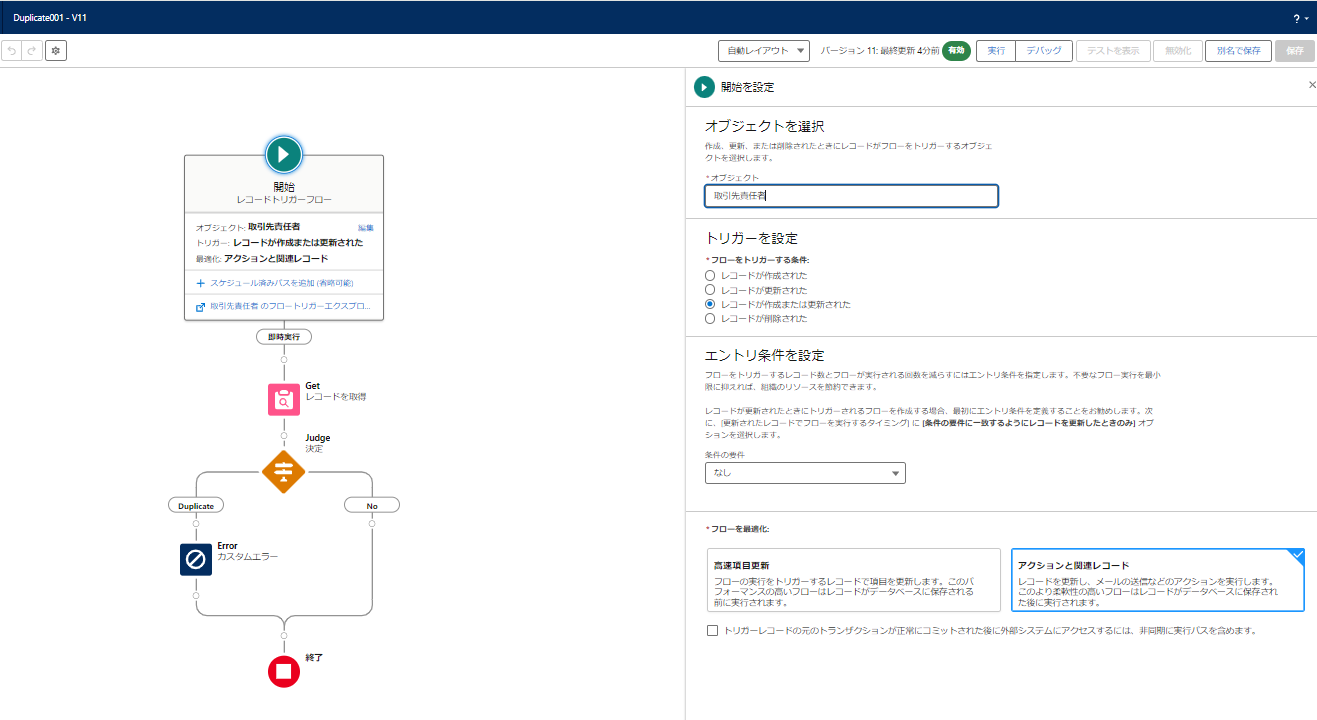Viewport: 1317px width, 720px height.
Task: Add element below the Duplicate path label
Action: [196, 523]
